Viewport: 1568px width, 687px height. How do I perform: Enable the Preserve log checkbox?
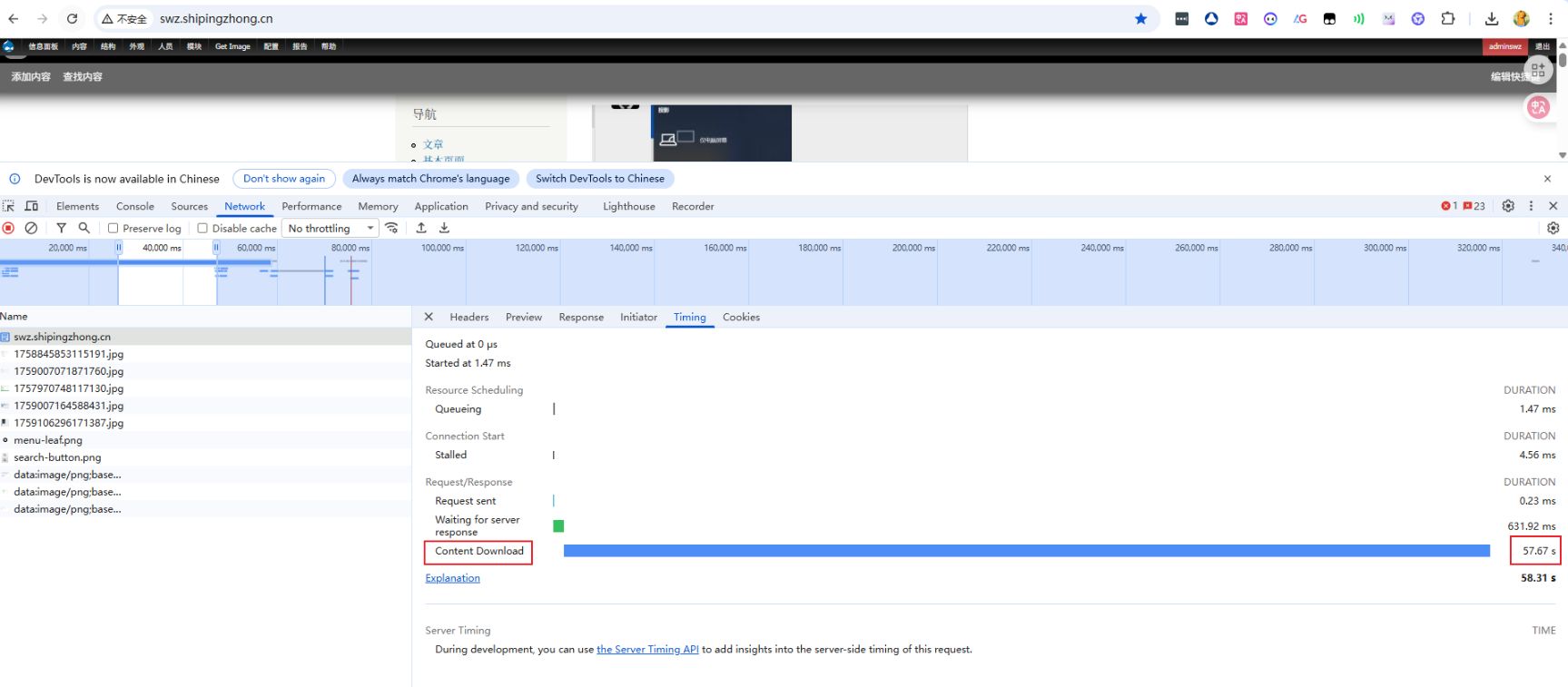coord(113,229)
